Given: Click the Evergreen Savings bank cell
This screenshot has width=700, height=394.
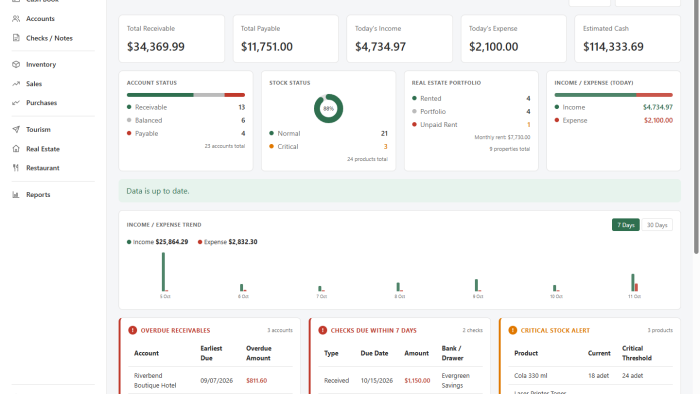Looking at the screenshot, I should click(x=456, y=381).
